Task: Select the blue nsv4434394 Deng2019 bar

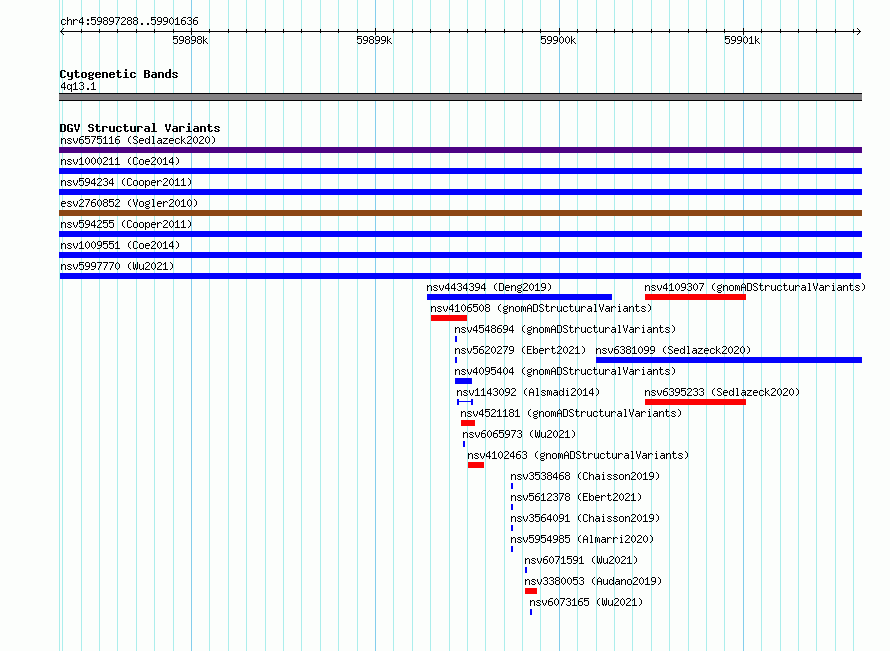Action: 519,297
